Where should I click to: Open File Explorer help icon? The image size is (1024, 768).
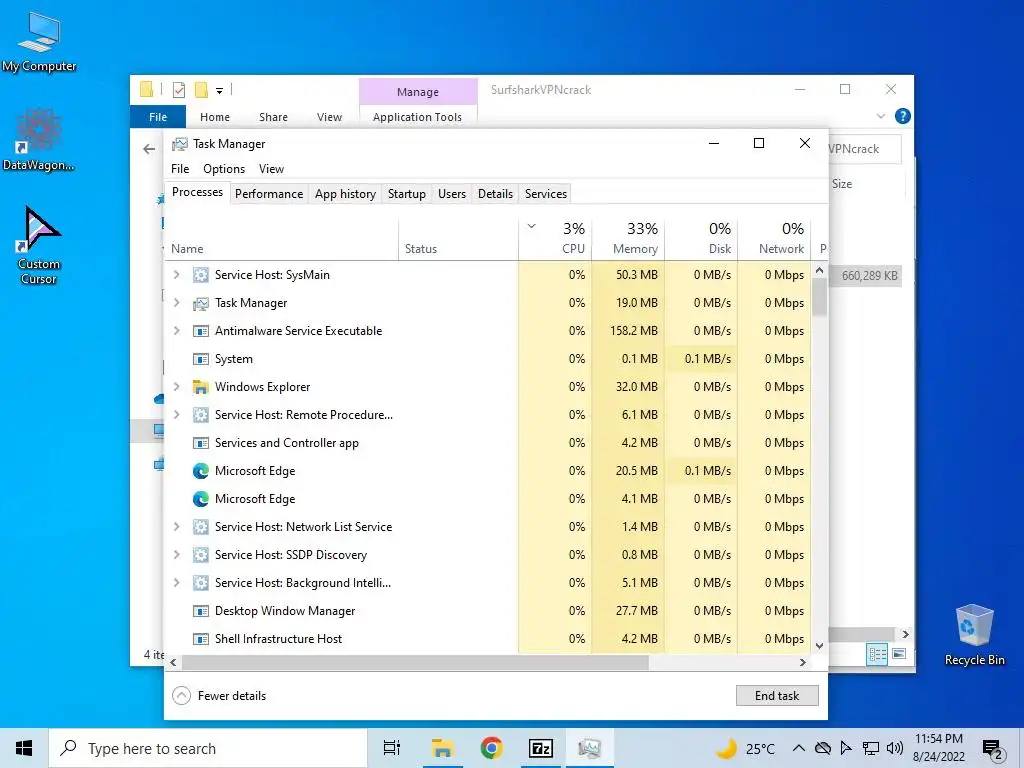[903, 116]
